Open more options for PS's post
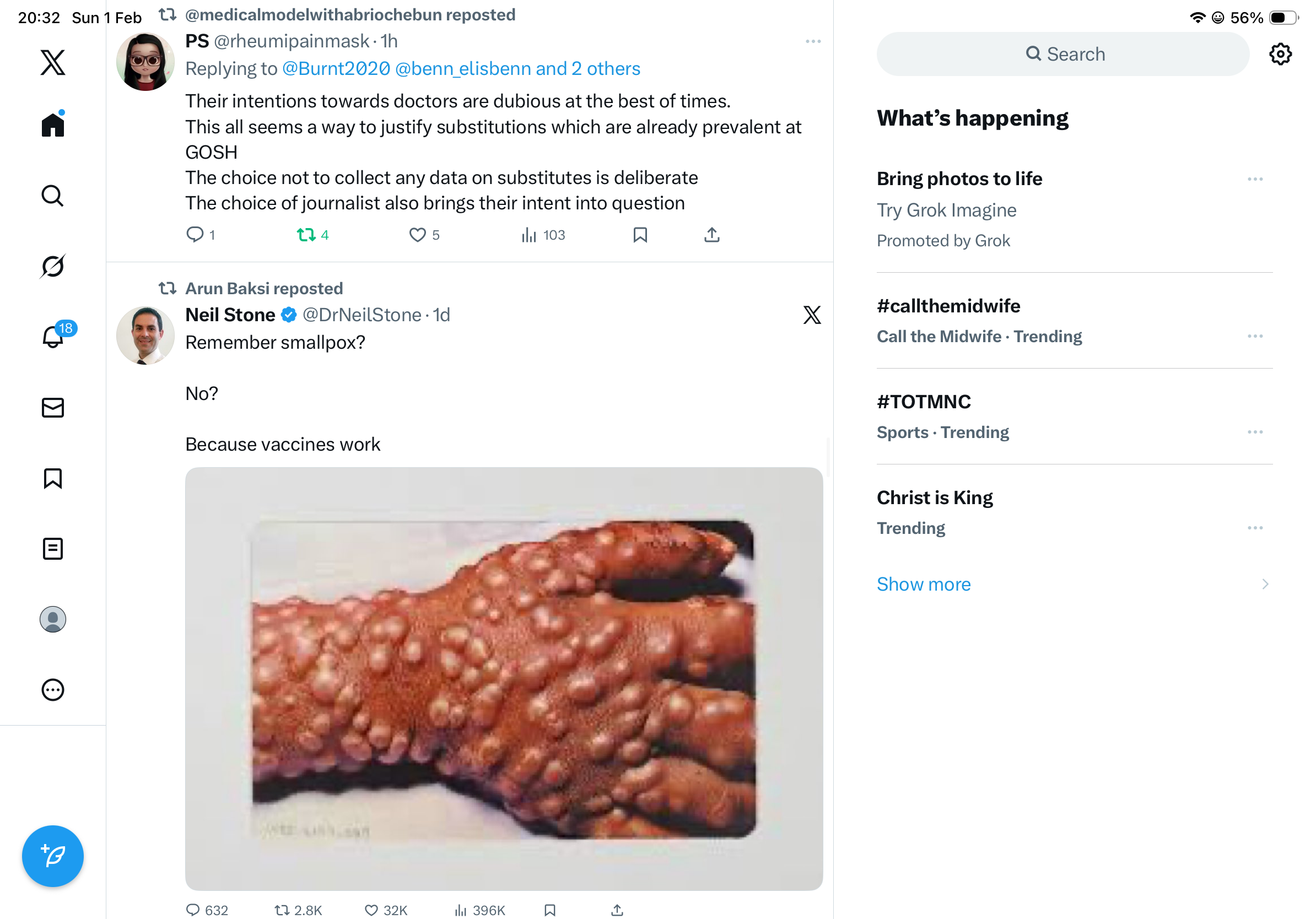 pyautogui.click(x=813, y=41)
